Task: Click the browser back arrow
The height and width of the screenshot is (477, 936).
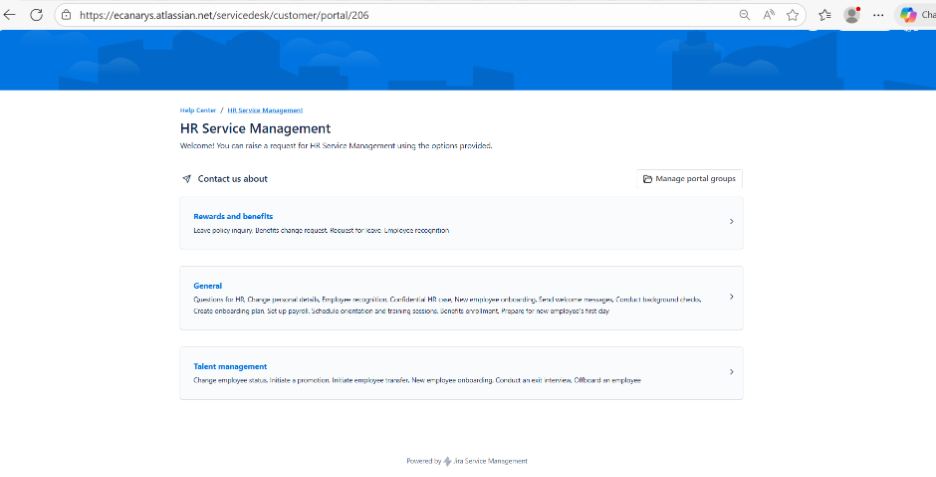Action: pos(10,15)
